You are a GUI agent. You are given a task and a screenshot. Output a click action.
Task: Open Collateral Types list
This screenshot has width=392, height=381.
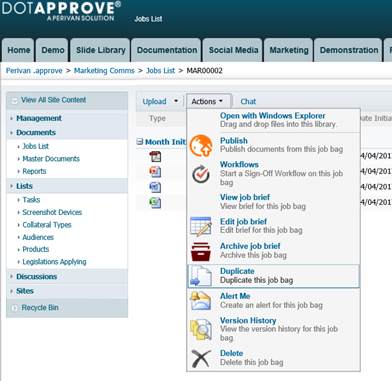click(x=47, y=225)
